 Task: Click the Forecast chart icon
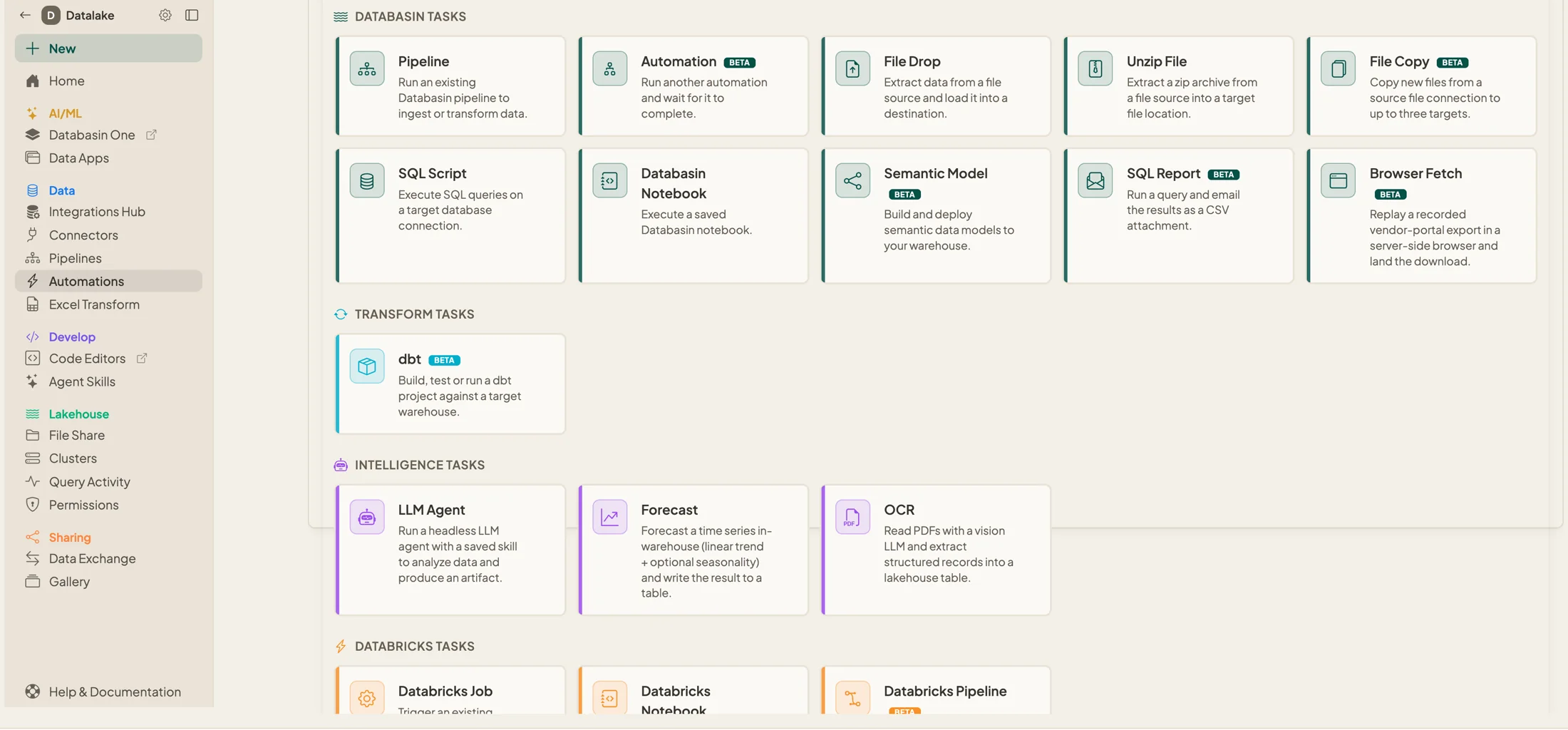pos(609,517)
